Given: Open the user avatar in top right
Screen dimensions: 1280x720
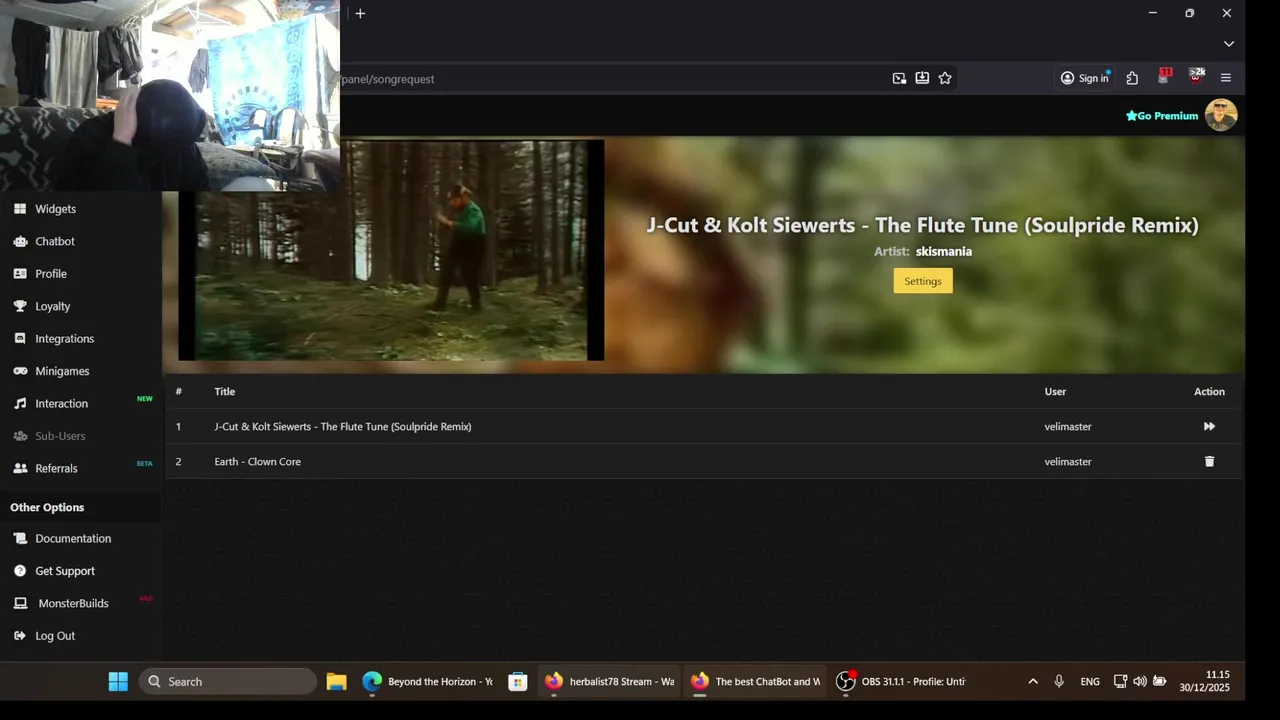Looking at the screenshot, I should click(1221, 115).
